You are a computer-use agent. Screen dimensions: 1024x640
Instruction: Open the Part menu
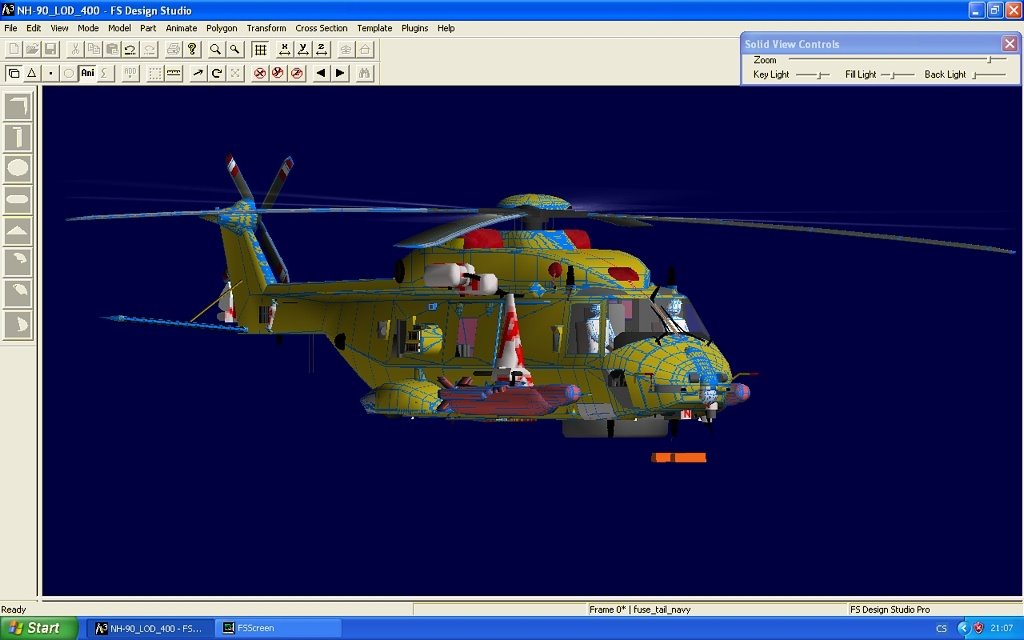coord(148,28)
